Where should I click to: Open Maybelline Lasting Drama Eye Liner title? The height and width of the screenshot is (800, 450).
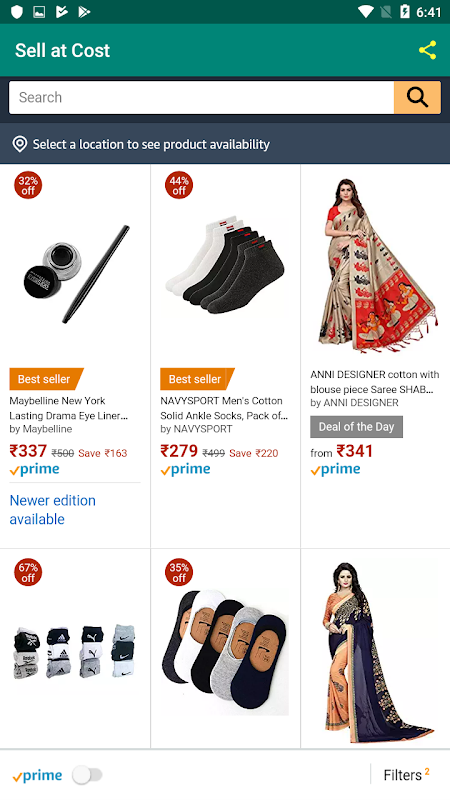[68, 408]
